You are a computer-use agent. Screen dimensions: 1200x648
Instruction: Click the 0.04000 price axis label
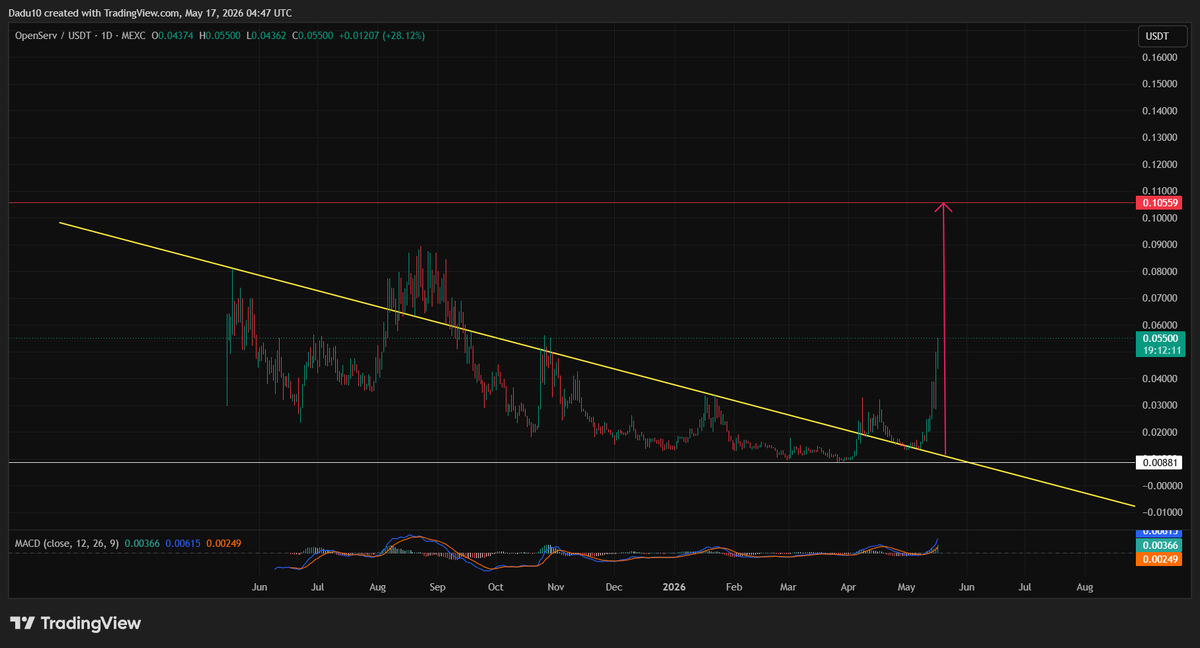click(x=1160, y=379)
